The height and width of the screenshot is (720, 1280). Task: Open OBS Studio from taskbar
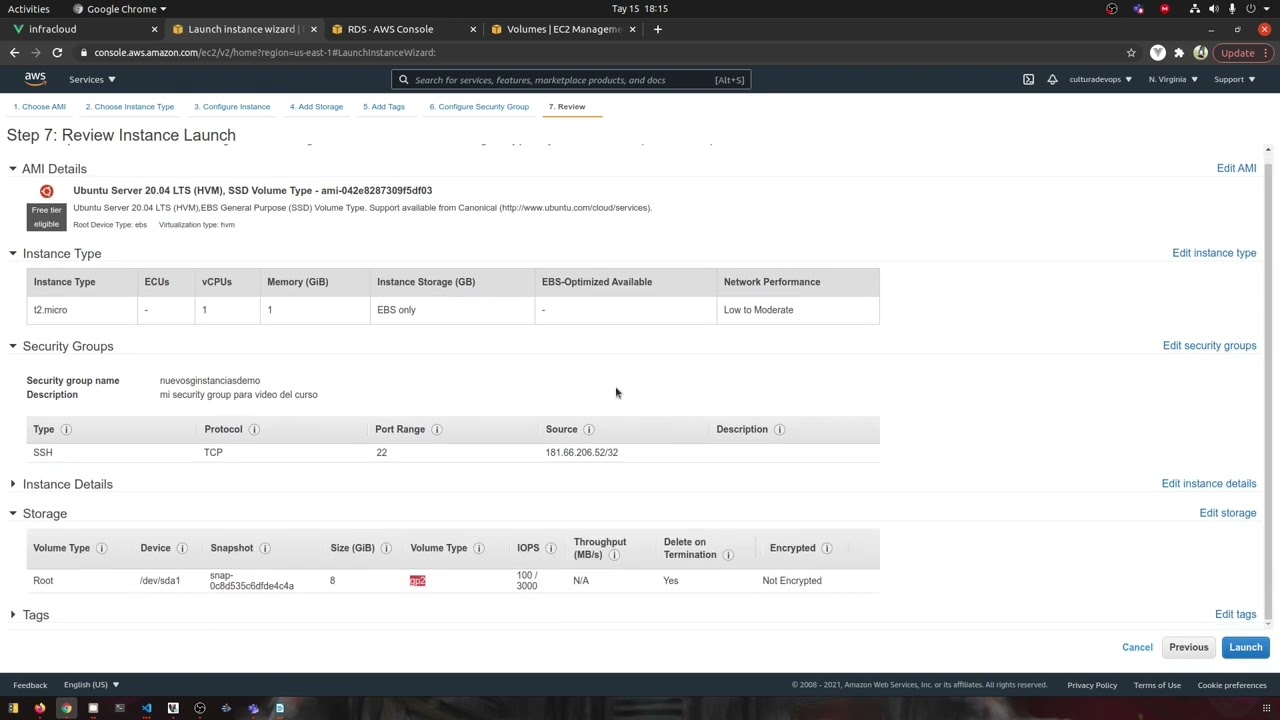pos(200,709)
